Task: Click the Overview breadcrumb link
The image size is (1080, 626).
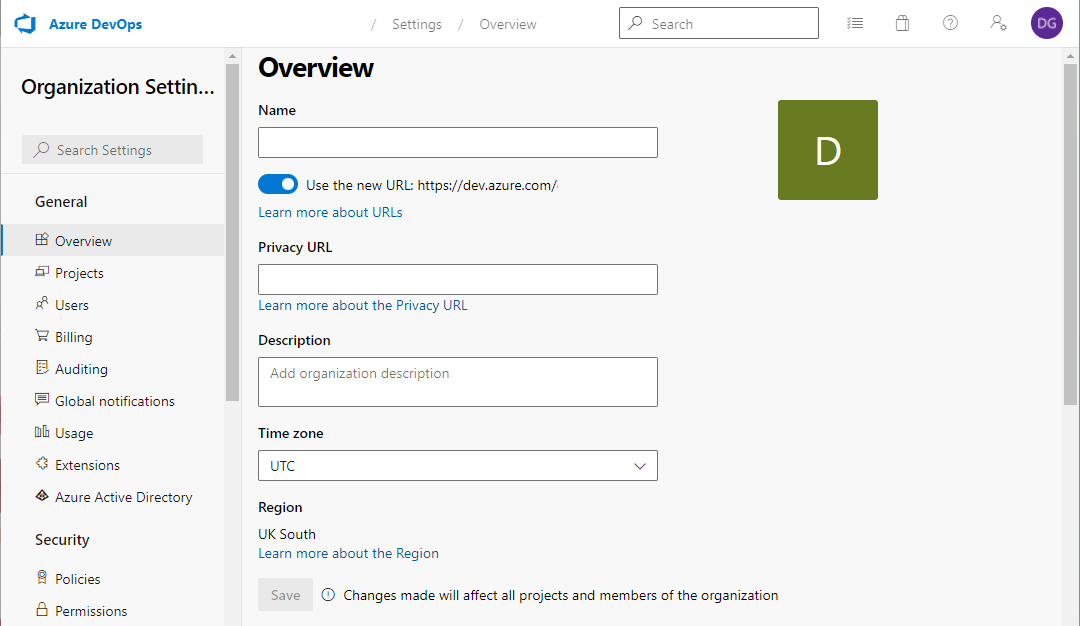Action: coord(508,24)
